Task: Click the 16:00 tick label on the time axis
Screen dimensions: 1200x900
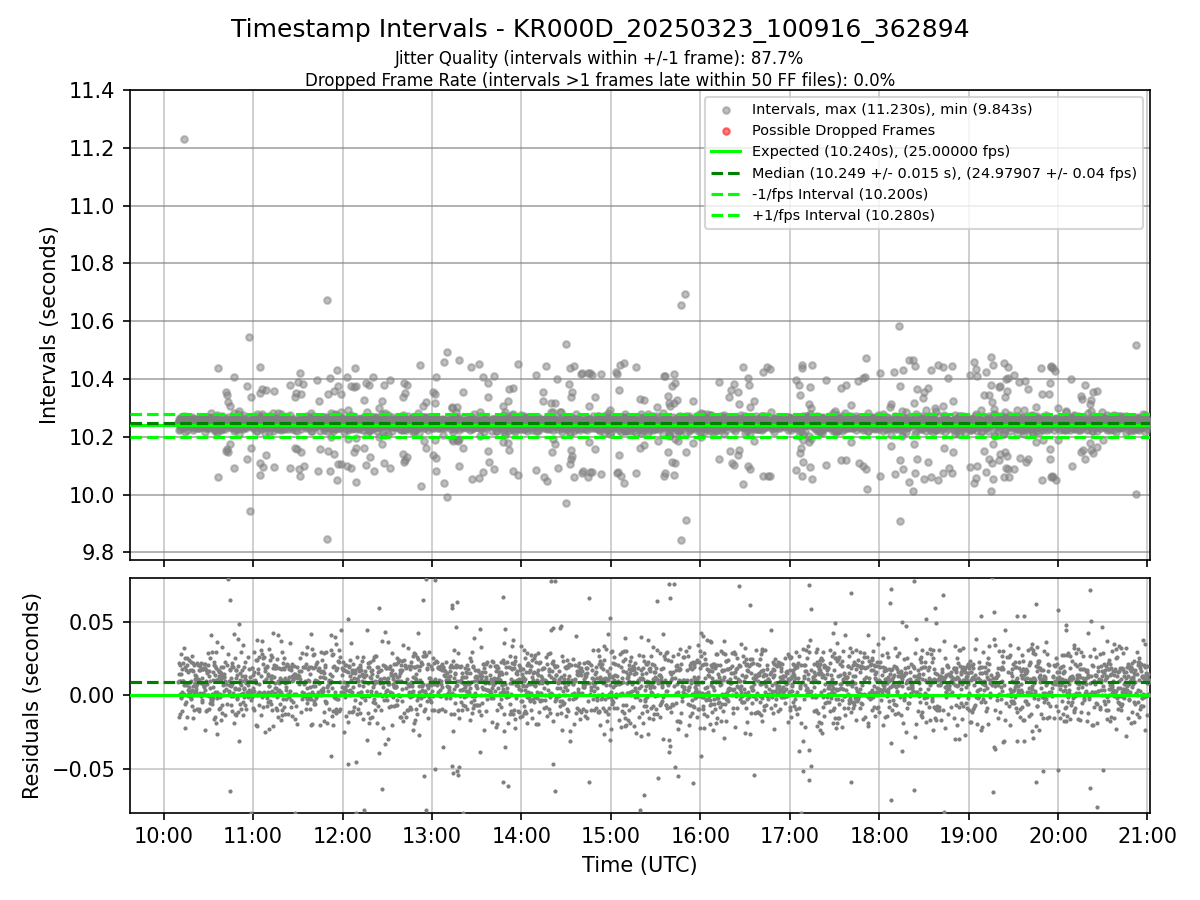Action: 701,835
